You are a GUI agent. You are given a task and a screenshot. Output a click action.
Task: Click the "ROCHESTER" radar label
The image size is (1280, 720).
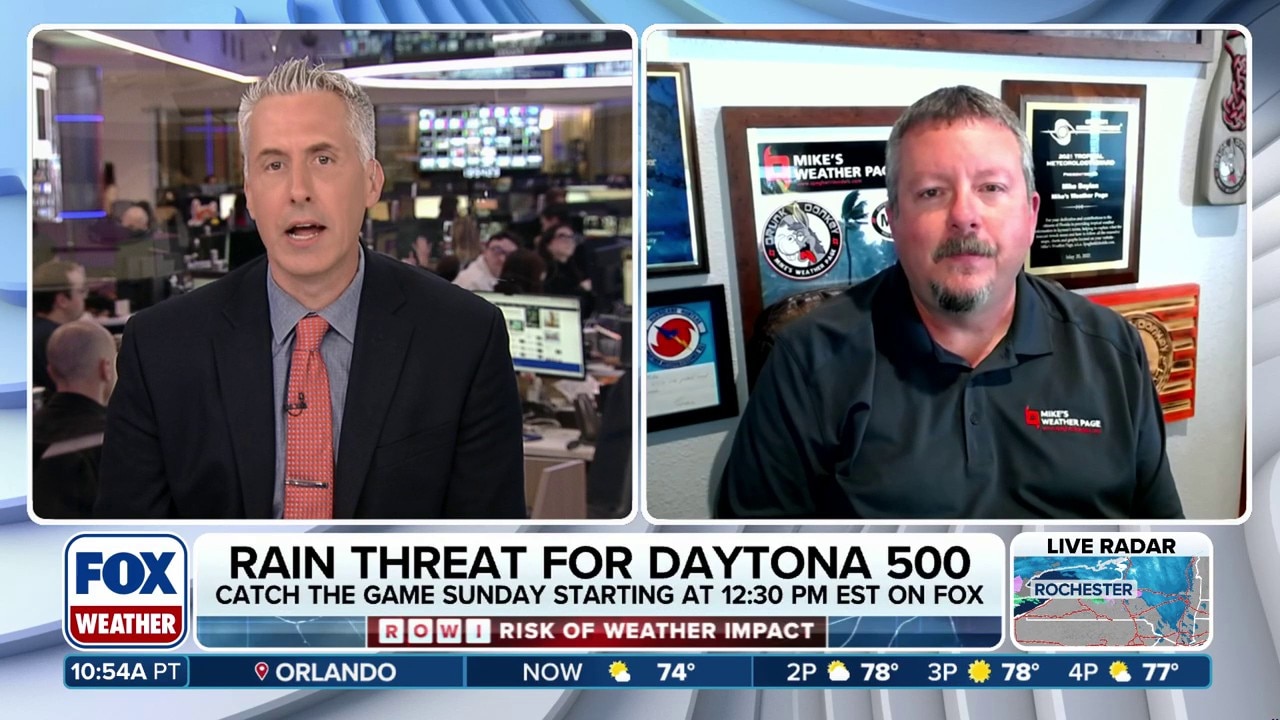1082,589
